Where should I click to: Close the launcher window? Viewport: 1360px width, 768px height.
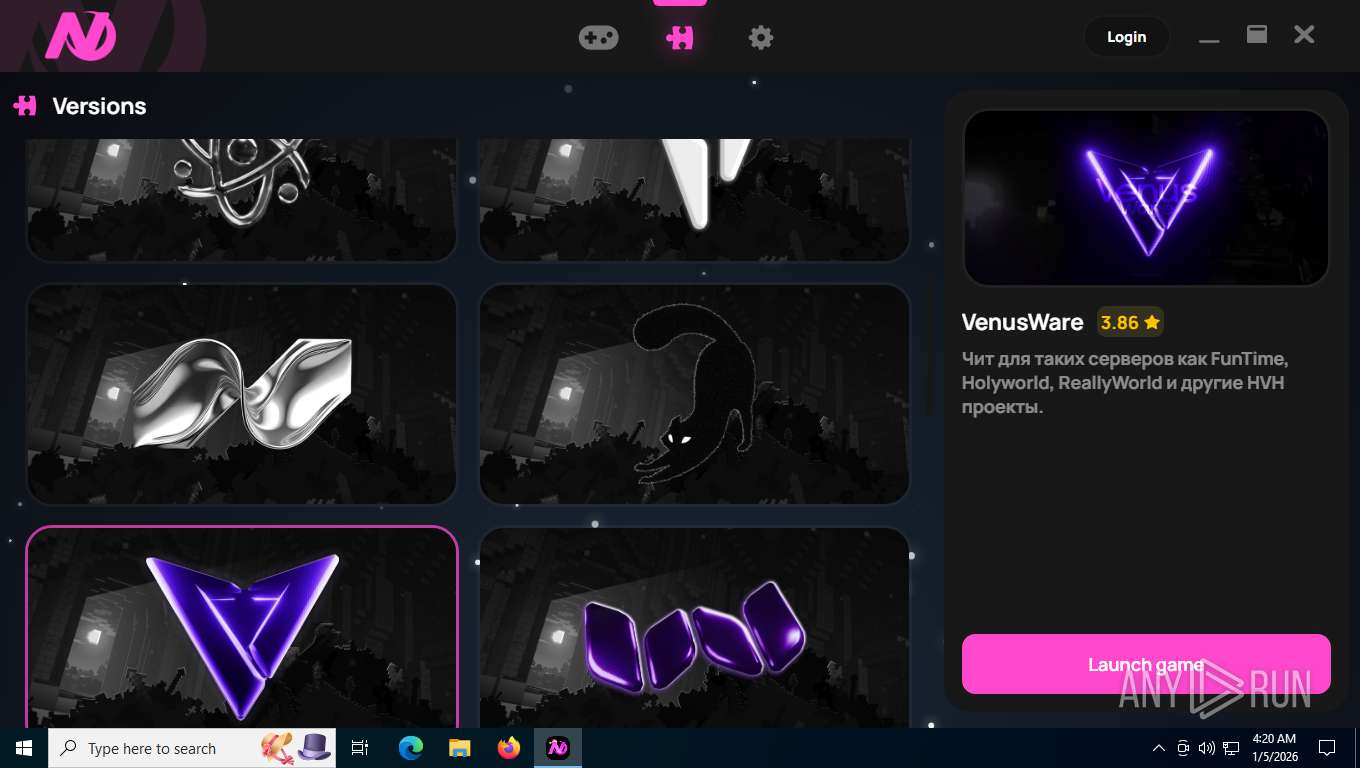pyautogui.click(x=1304, y=35)
